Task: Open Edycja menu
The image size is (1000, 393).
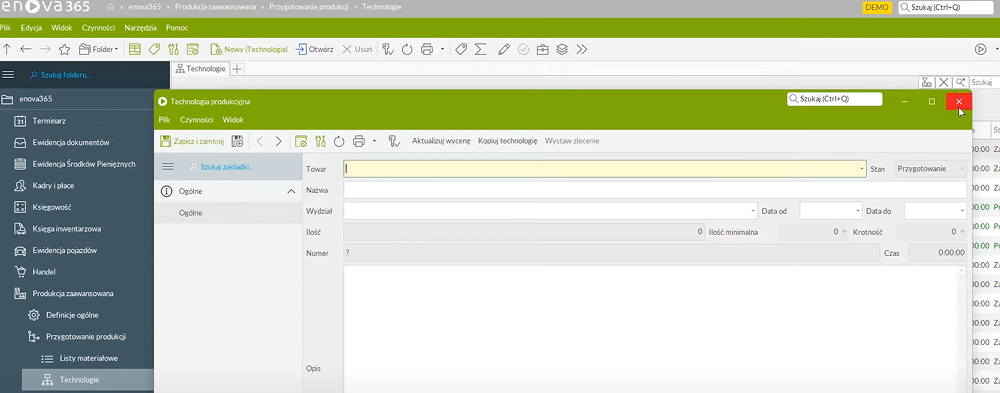Action: tap(31, 28)
